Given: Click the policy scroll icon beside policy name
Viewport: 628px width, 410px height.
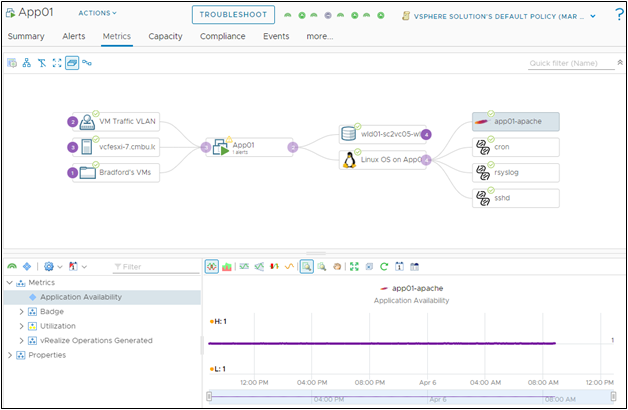Looking at the screenshot, I should tap(406, 16).
